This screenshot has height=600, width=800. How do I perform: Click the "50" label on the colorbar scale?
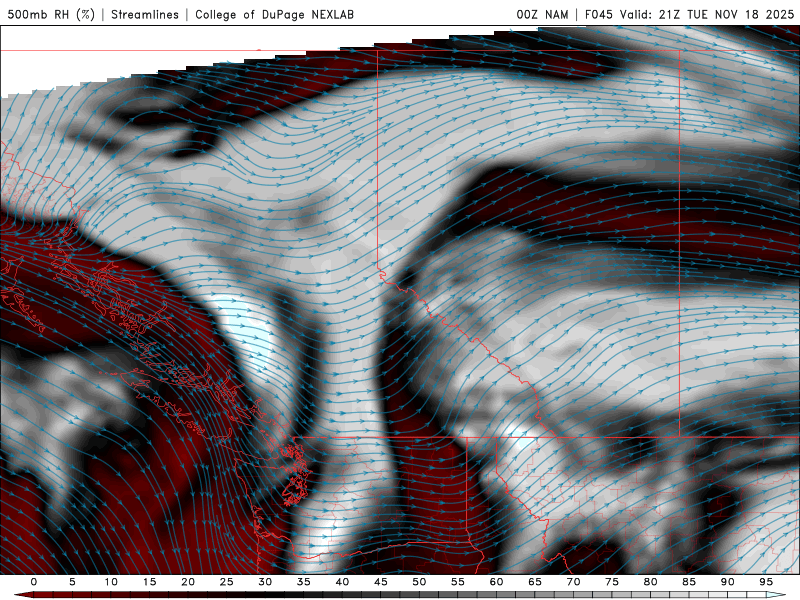(x=419, y=582)
